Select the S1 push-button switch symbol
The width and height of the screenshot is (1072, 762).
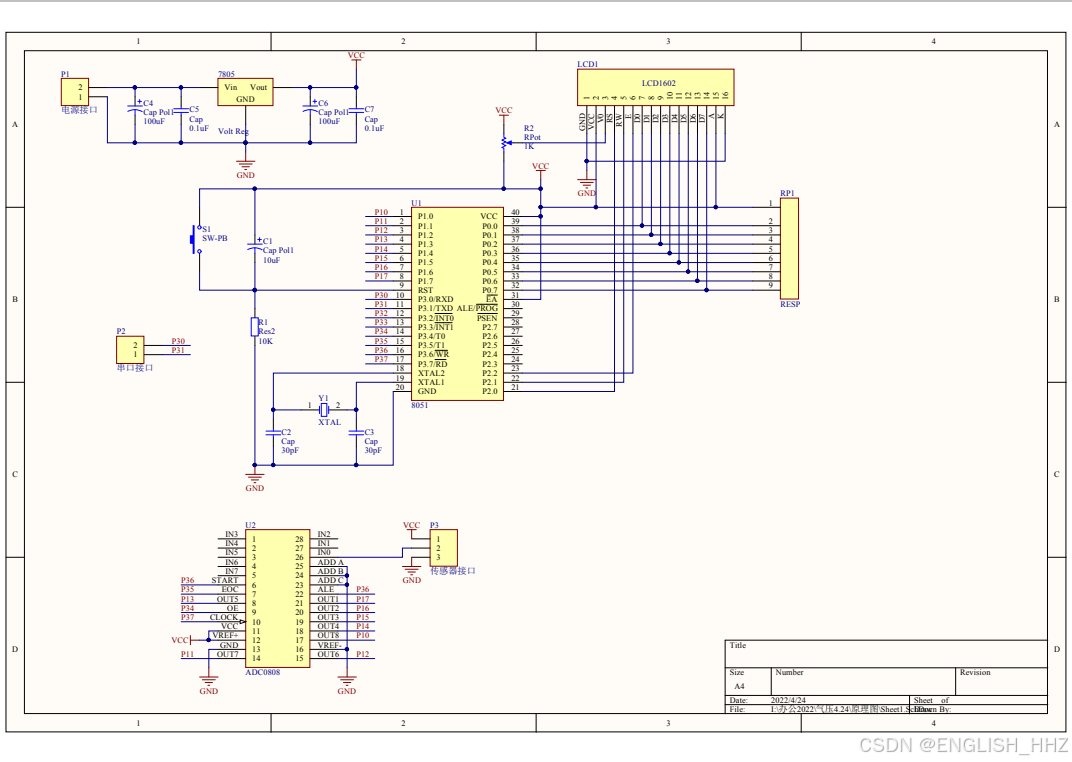click(196, 239)
